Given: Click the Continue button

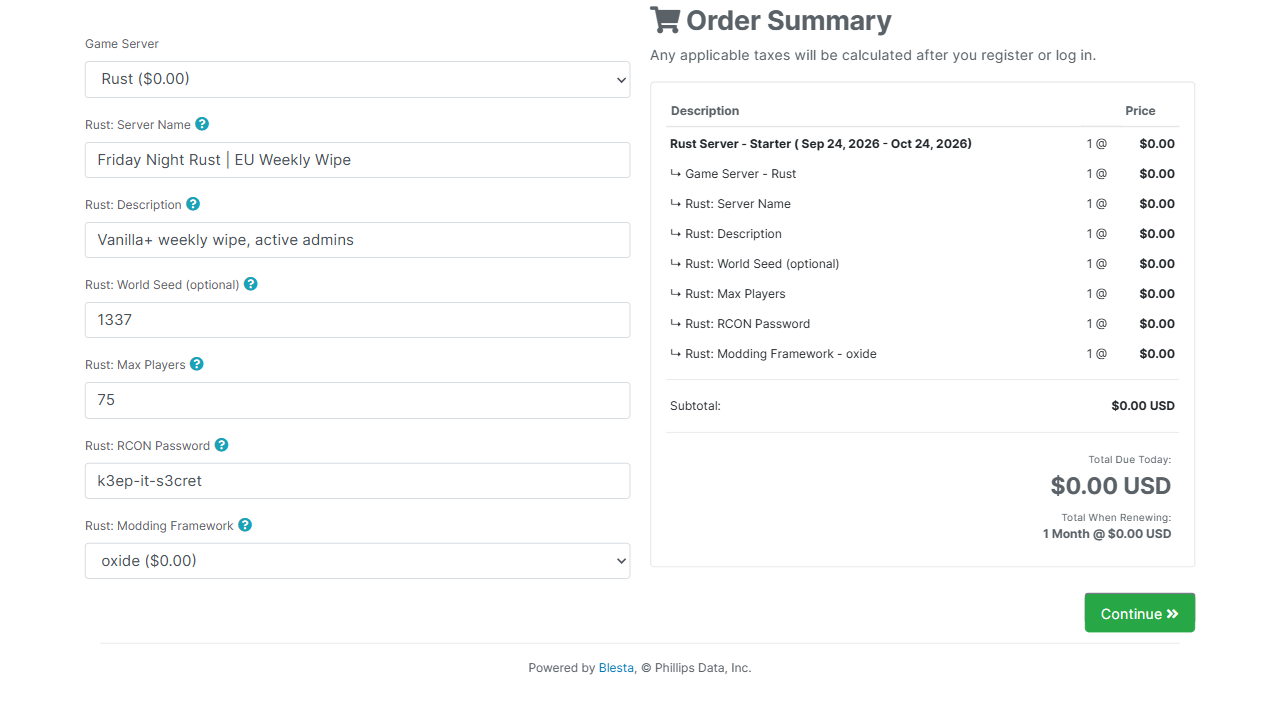Looking at the screenshot, I should [x=1139, y=613].
